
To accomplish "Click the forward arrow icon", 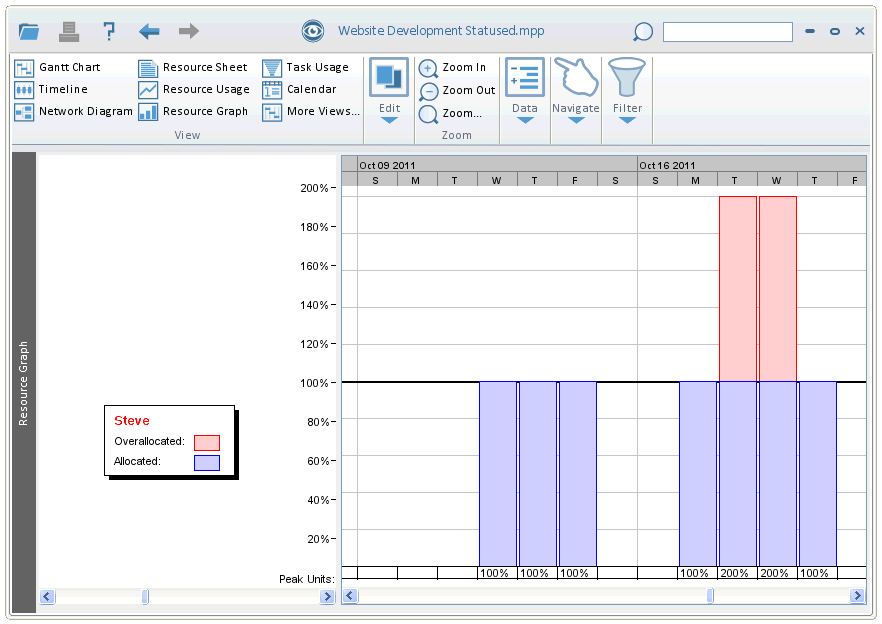I will (x=188, y=31).
